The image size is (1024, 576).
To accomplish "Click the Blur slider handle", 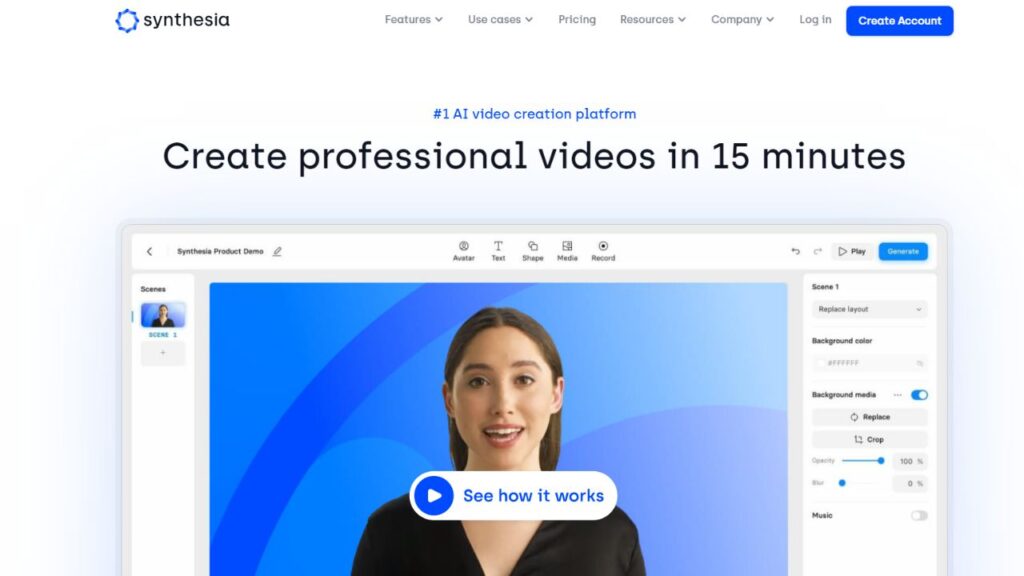I will 842,483.
